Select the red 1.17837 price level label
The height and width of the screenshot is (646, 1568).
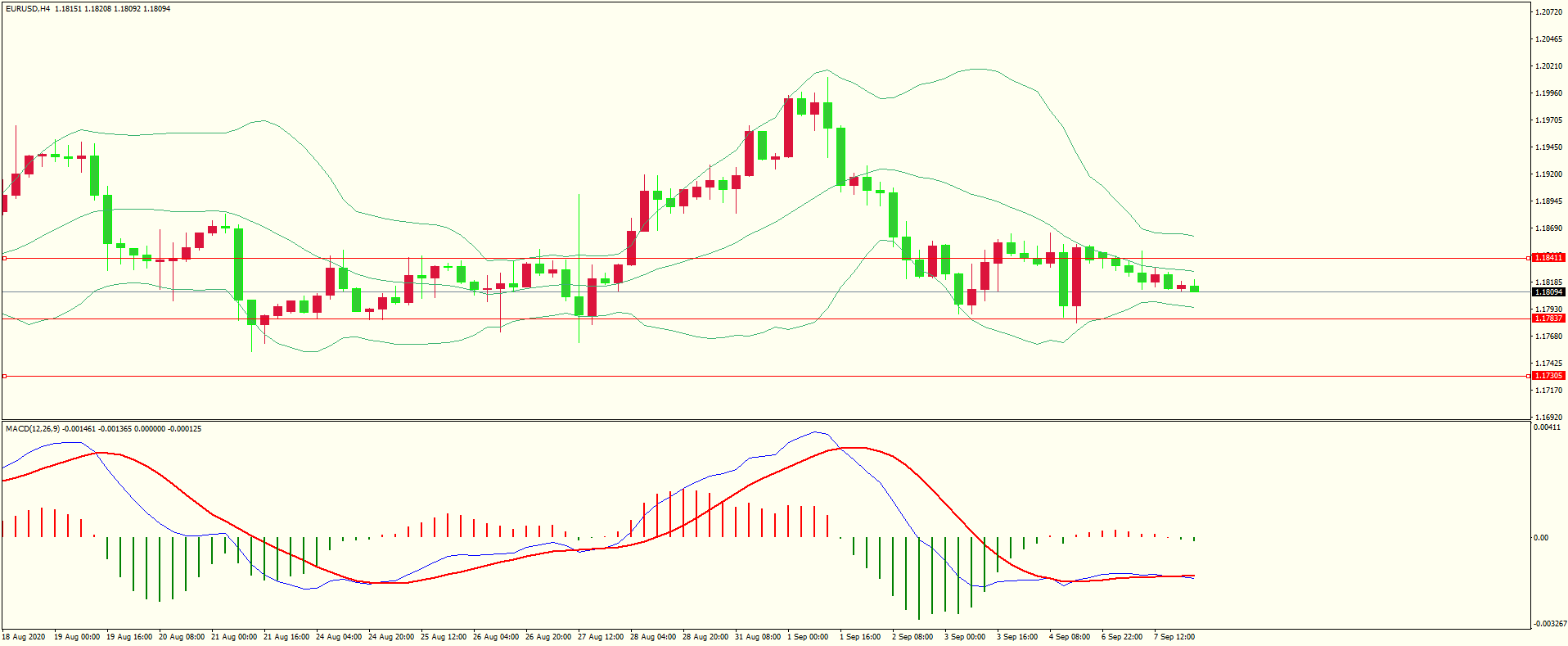(1548, 318)
